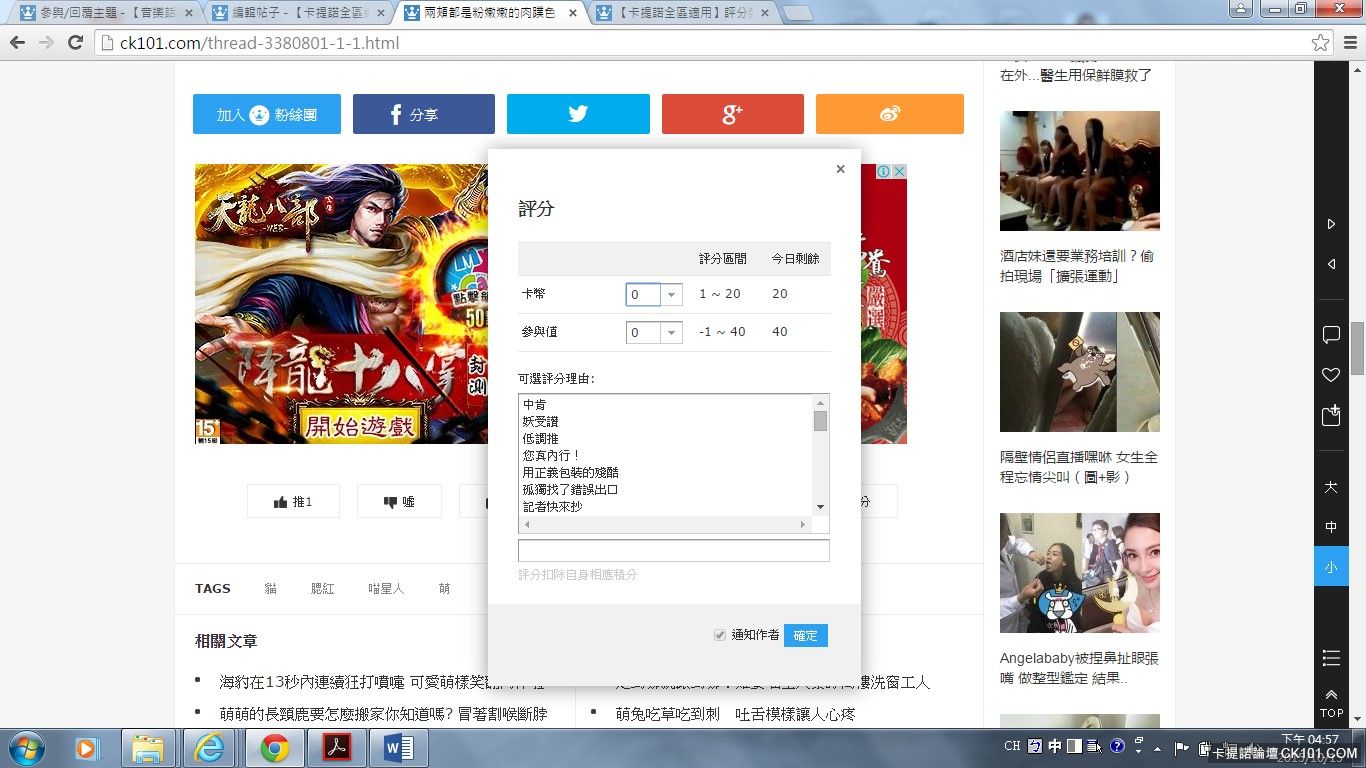Viewport: 1366px width, 768px height.
Task: Click the 卡幣 value input box
Action: click(643, 295)
